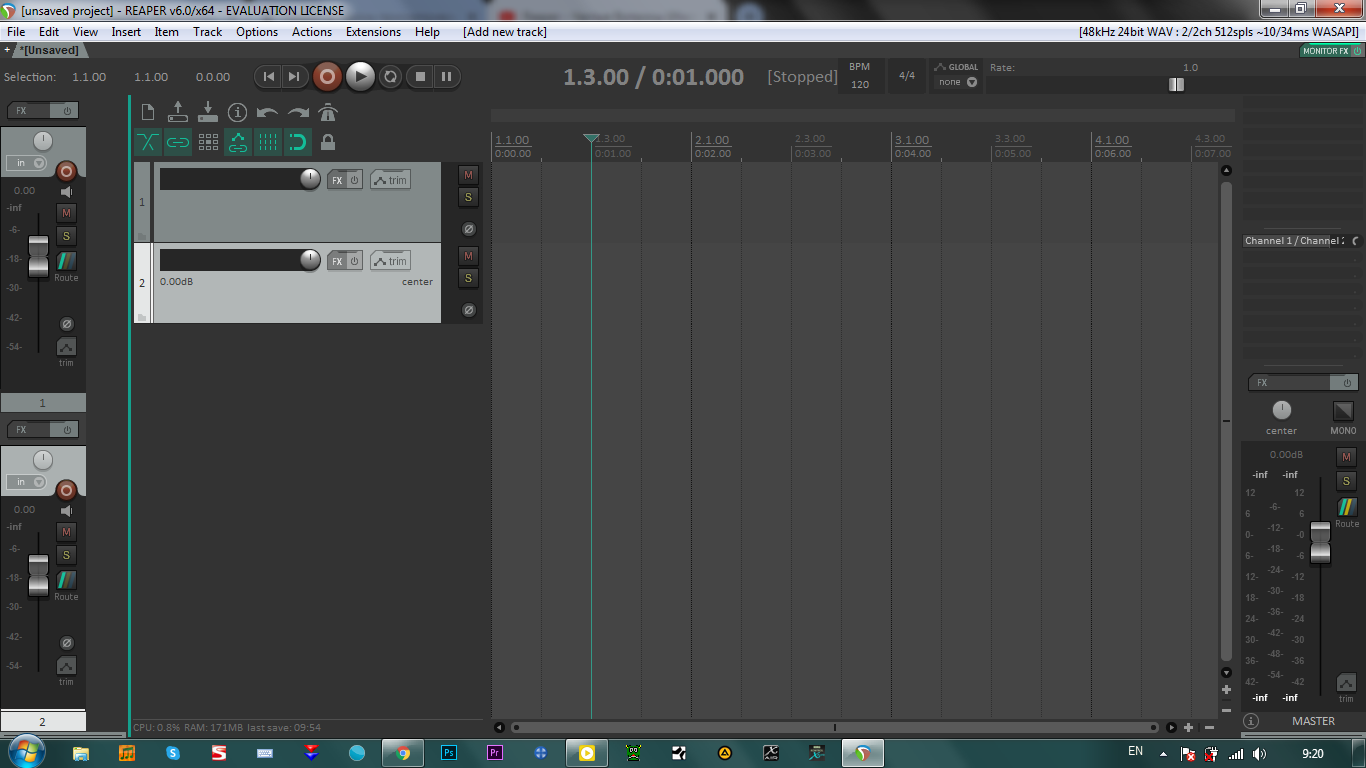This screenshot has width=1366, height=768.
Task: Open the File menu
Action: click(x=16, y=32)
